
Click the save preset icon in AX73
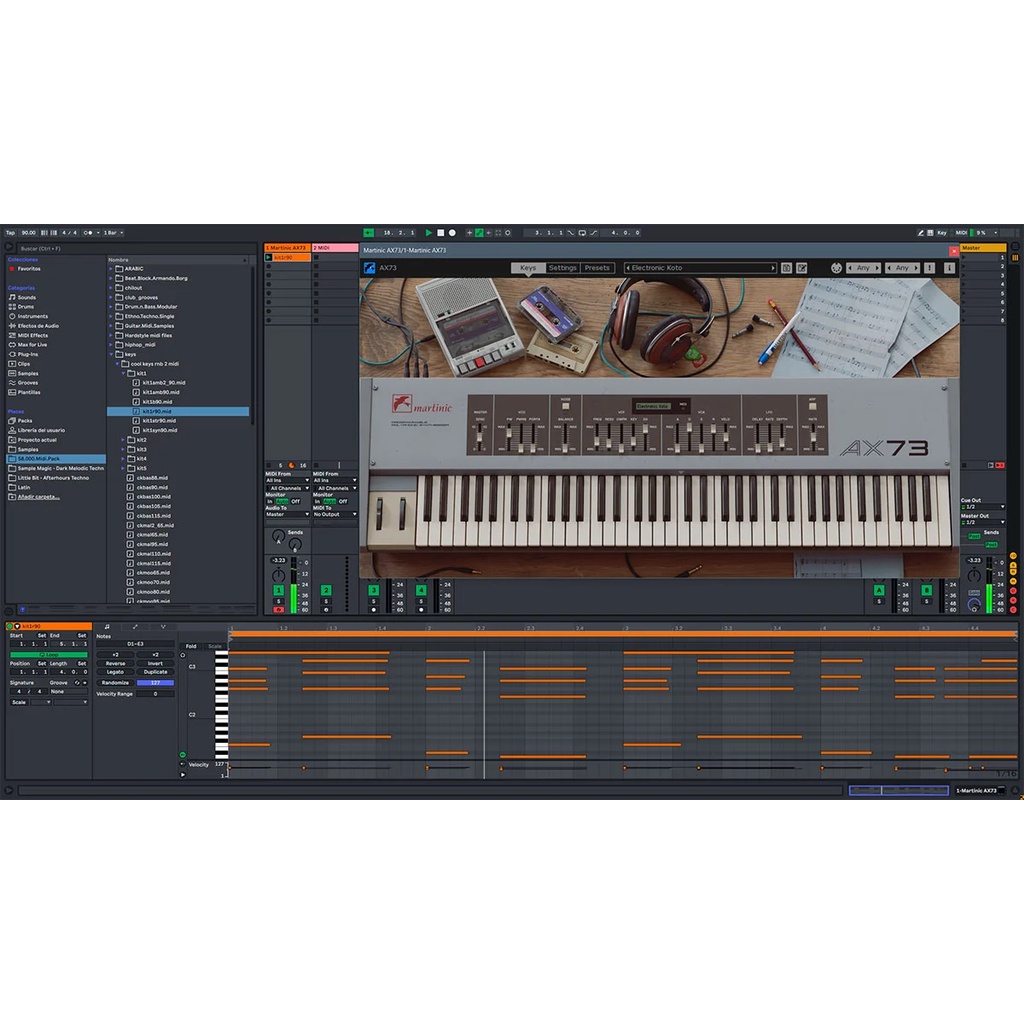click(787, 268)
